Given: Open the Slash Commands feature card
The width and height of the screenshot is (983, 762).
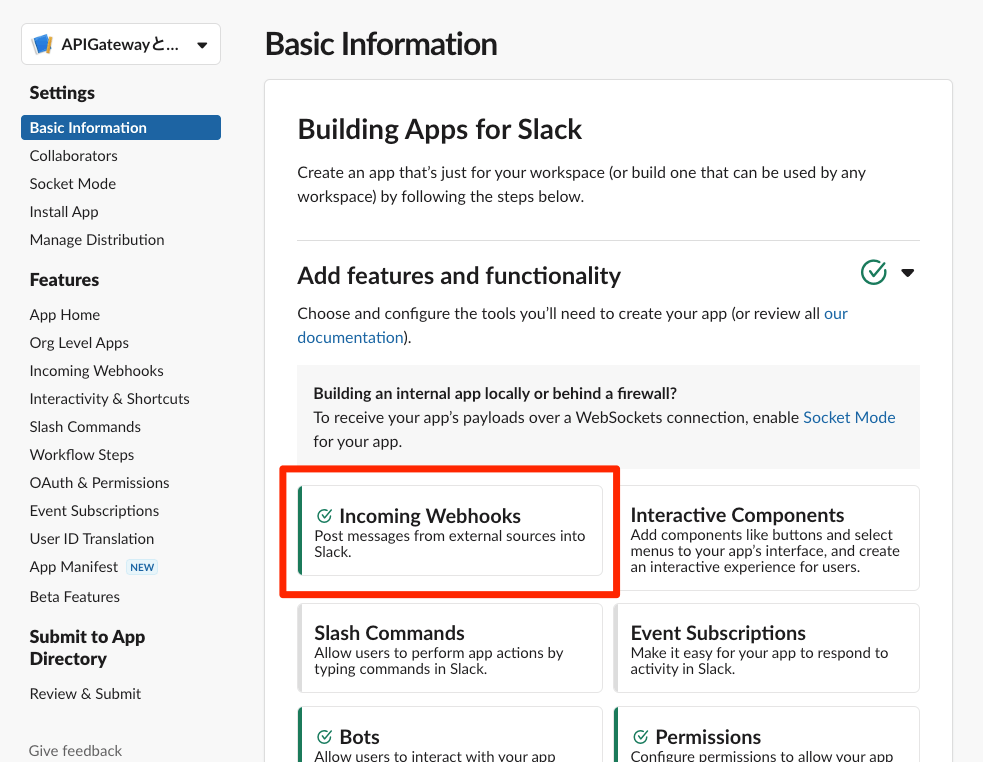Looking at the screenshot, I should point(450,648).
